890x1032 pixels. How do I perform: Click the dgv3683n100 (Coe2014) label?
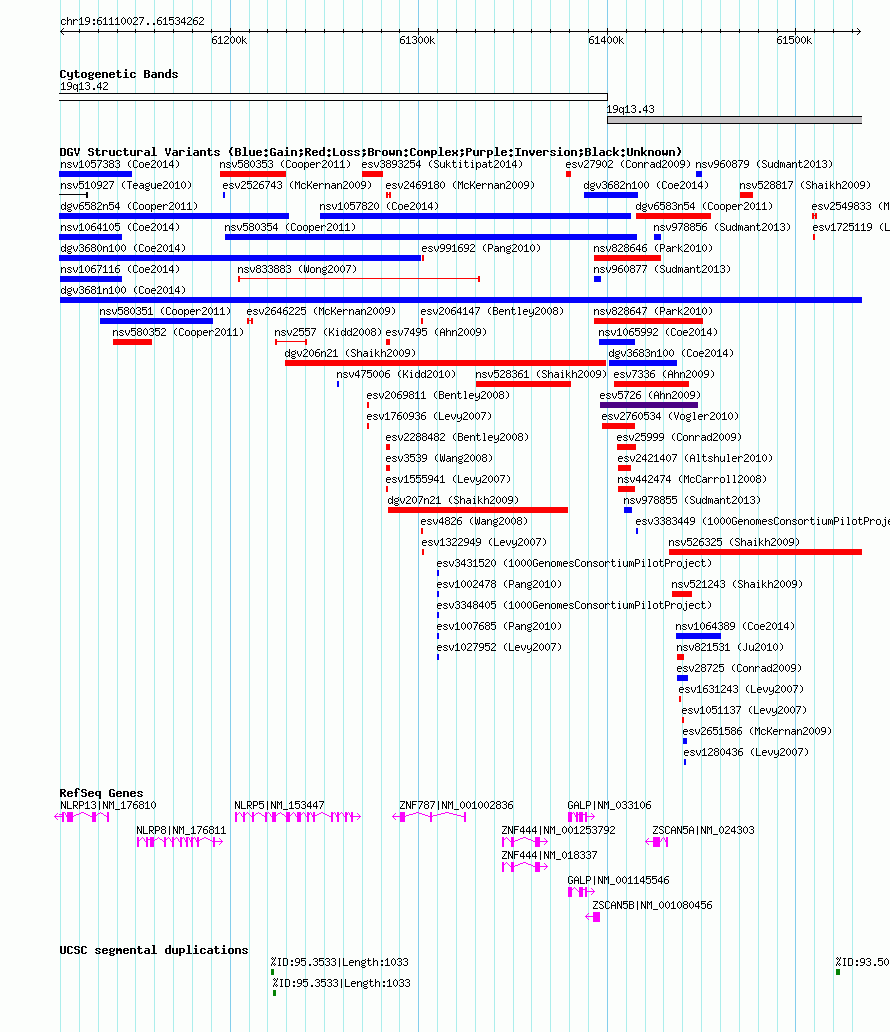[671, 354]
